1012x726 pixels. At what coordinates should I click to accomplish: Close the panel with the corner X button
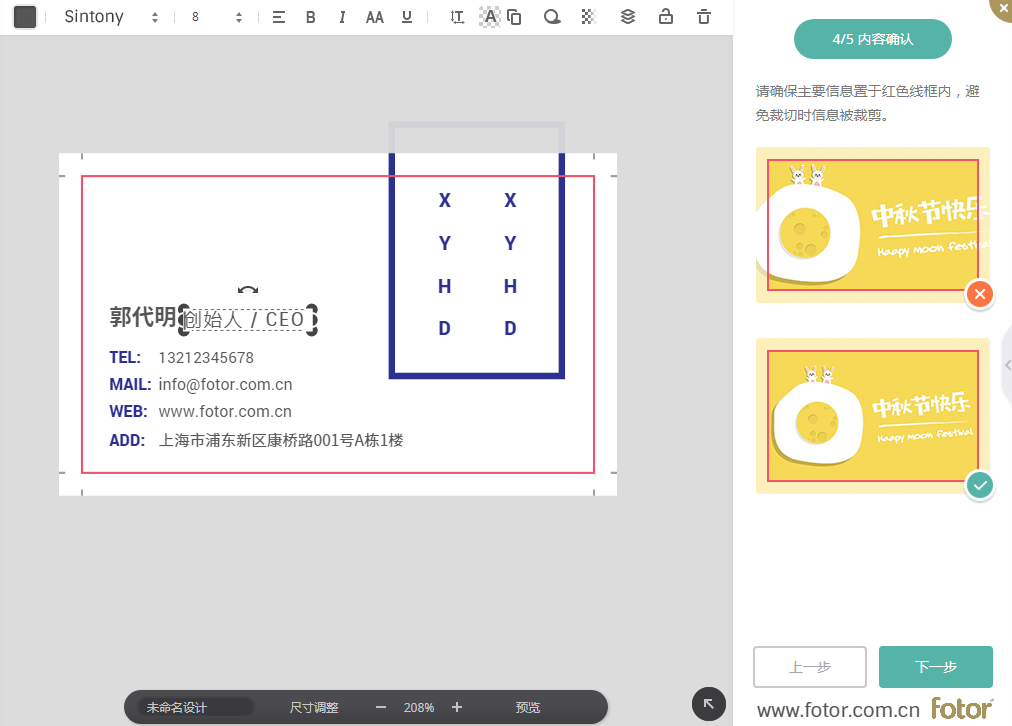(1002, 8)
